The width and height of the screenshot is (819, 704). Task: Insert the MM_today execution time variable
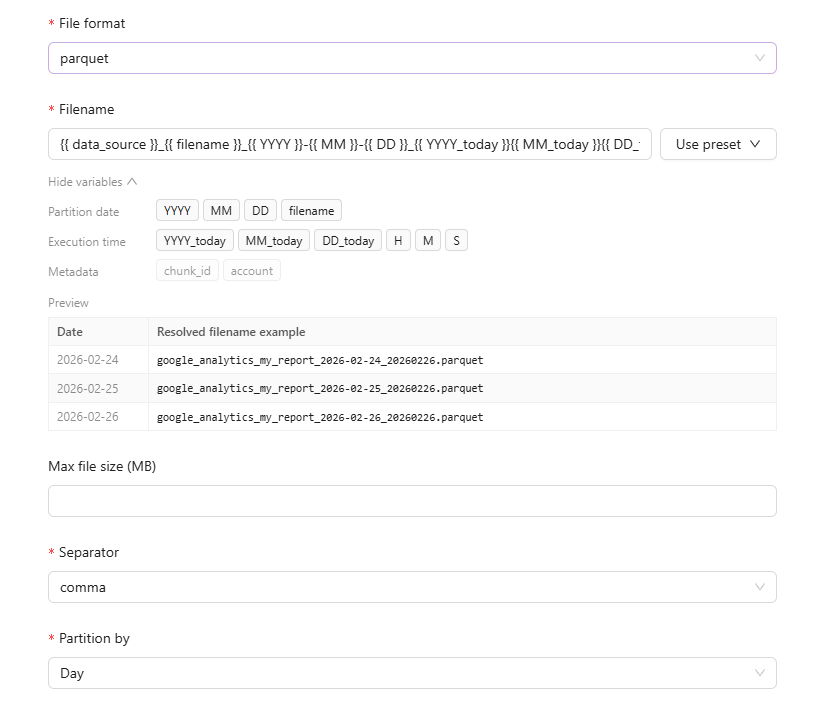273,241
